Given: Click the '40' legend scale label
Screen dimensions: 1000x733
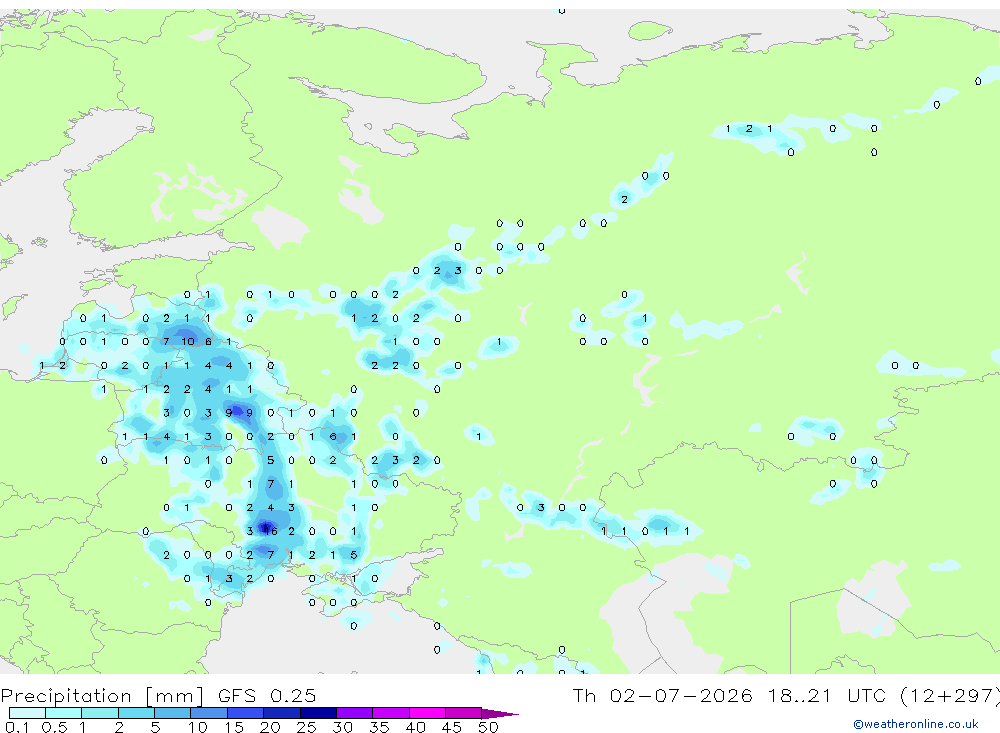Looking at the screenshot, I should tap(415, 727).
